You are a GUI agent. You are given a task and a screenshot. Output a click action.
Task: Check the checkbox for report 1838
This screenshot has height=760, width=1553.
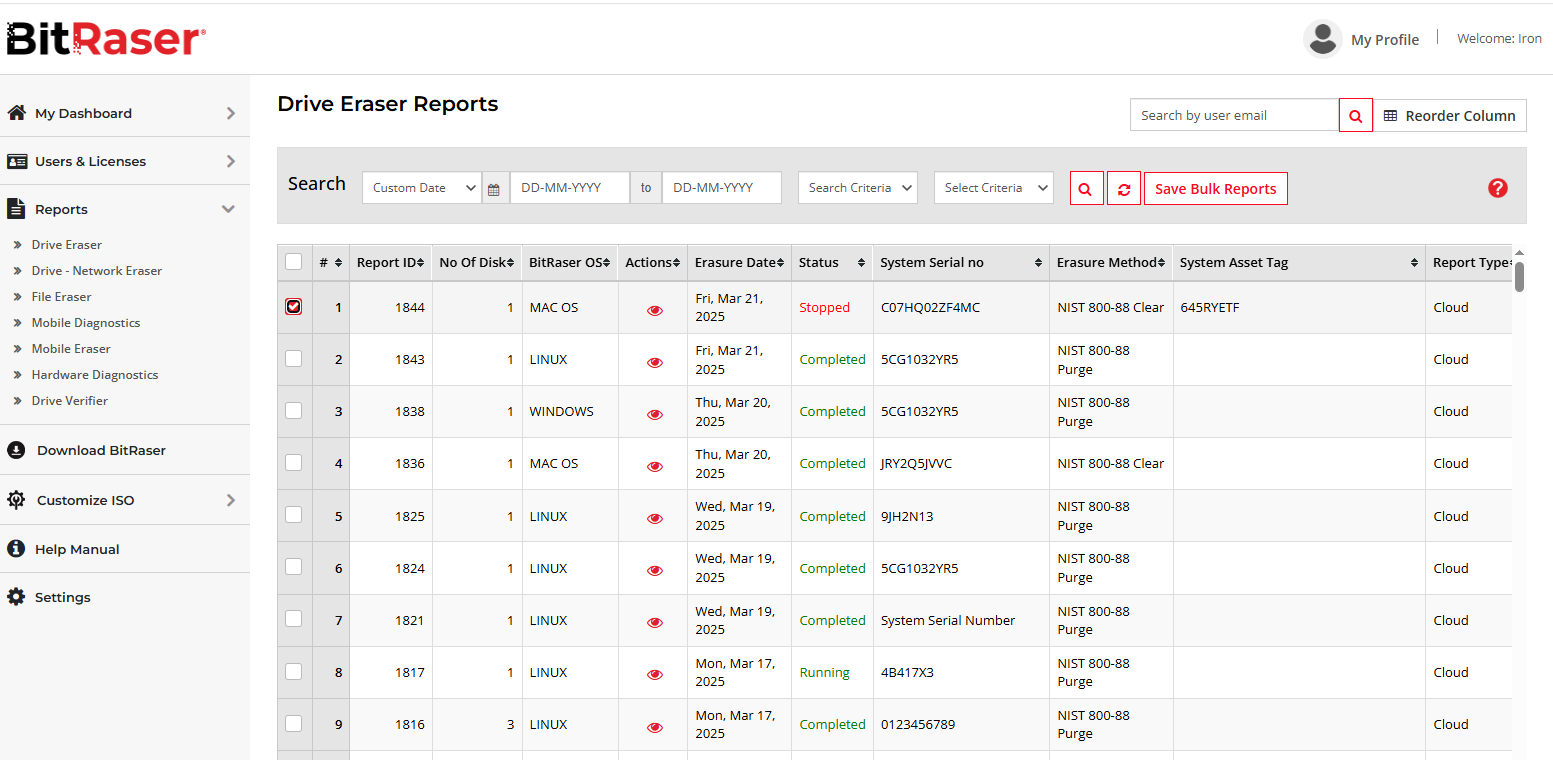pyautogui.click(x=293, y=410)
